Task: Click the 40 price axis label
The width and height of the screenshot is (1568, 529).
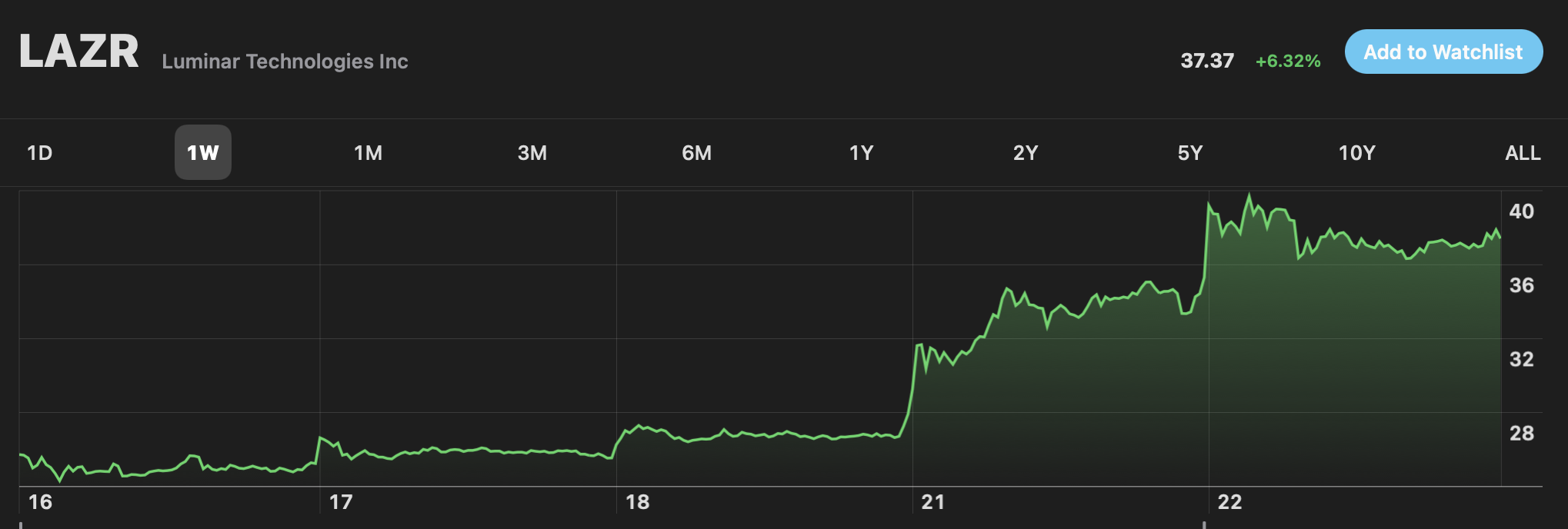Action: click(x=1521, y=211)
